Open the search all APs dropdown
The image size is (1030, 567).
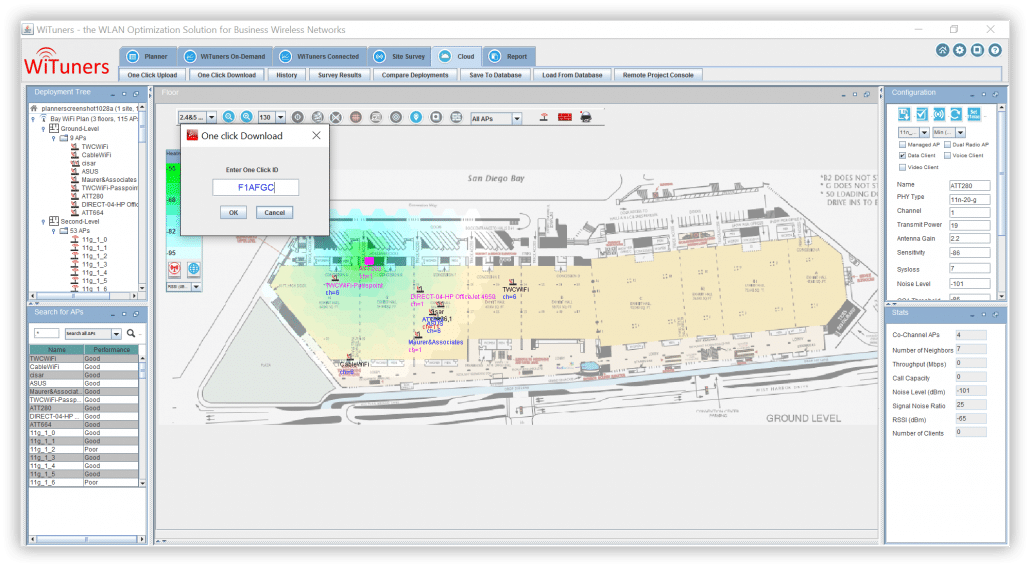tap(116, 334)
